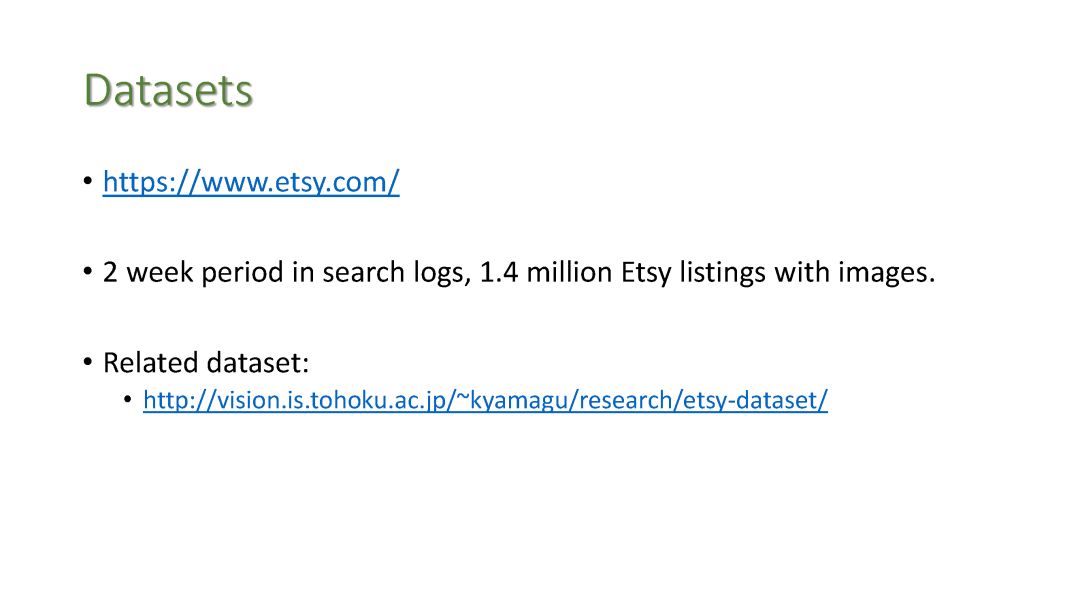
Task: Click the word images at sentence end
Action: coord(886,273)
